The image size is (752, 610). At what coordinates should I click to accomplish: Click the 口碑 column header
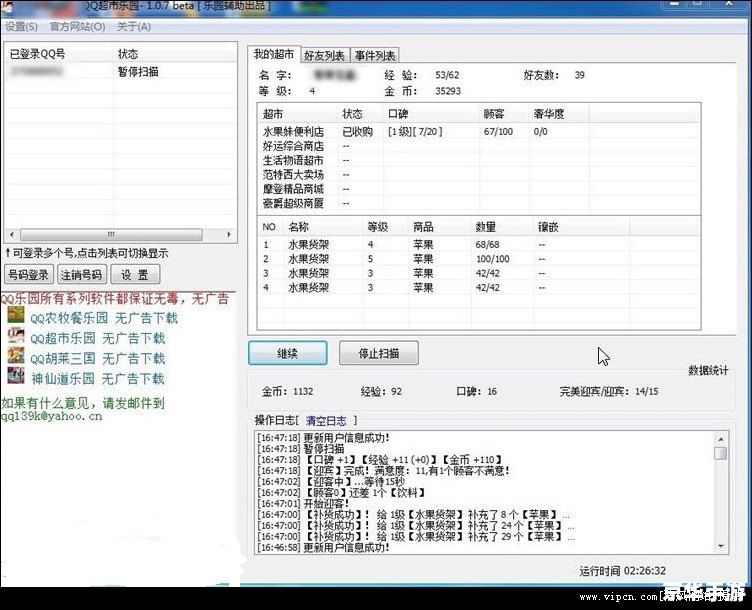432,114
